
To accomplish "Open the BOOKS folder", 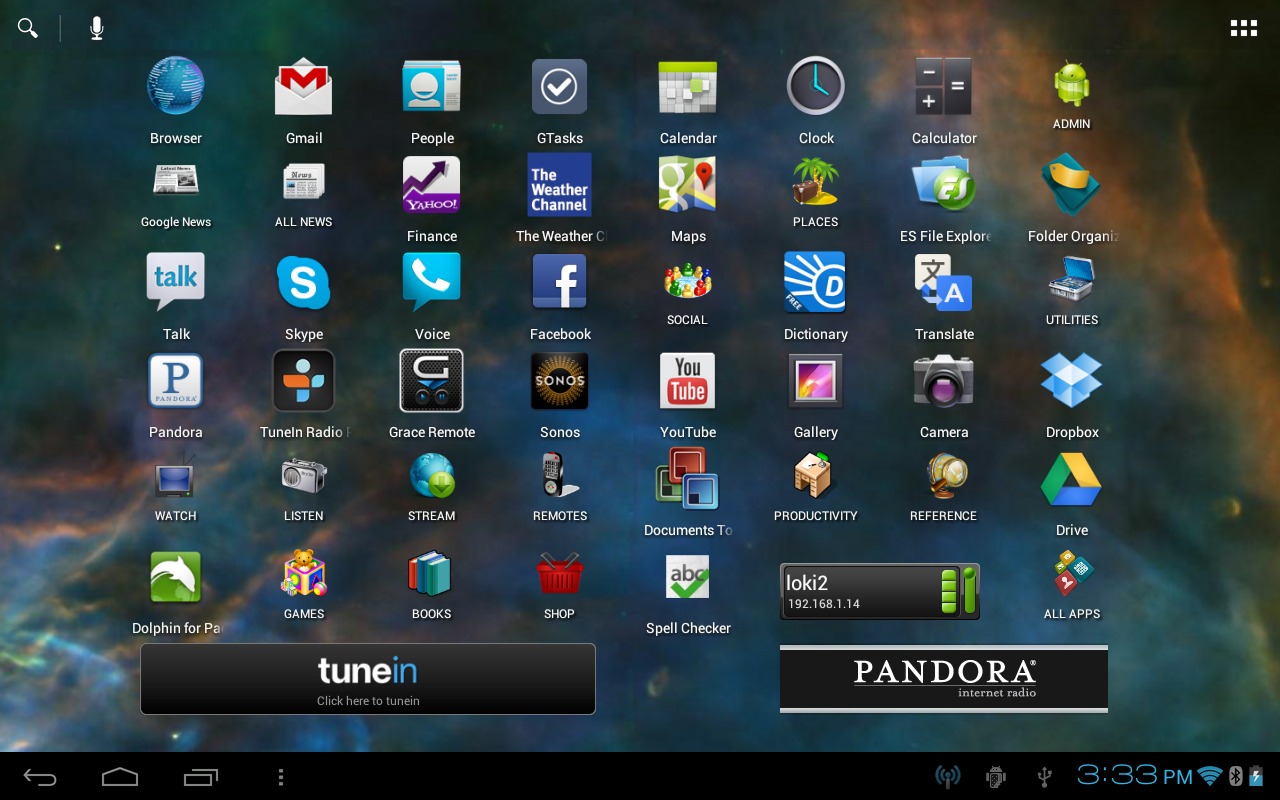I will coord(432,574).
